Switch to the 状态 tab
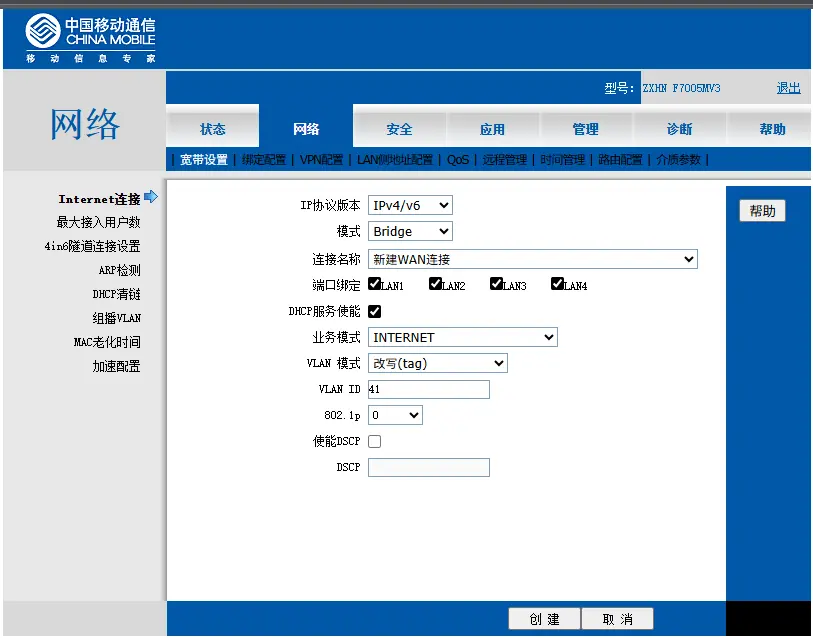The width and height of the screenshot is (813, 638). point(213,129)
